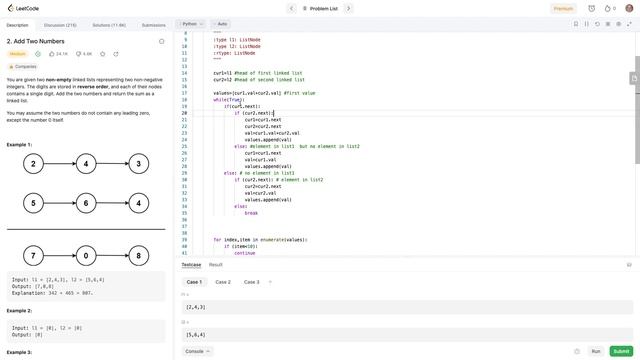Viewport: 640px width, 360px height.
Task: Open the user profile avatar
Action: (629, 8)
